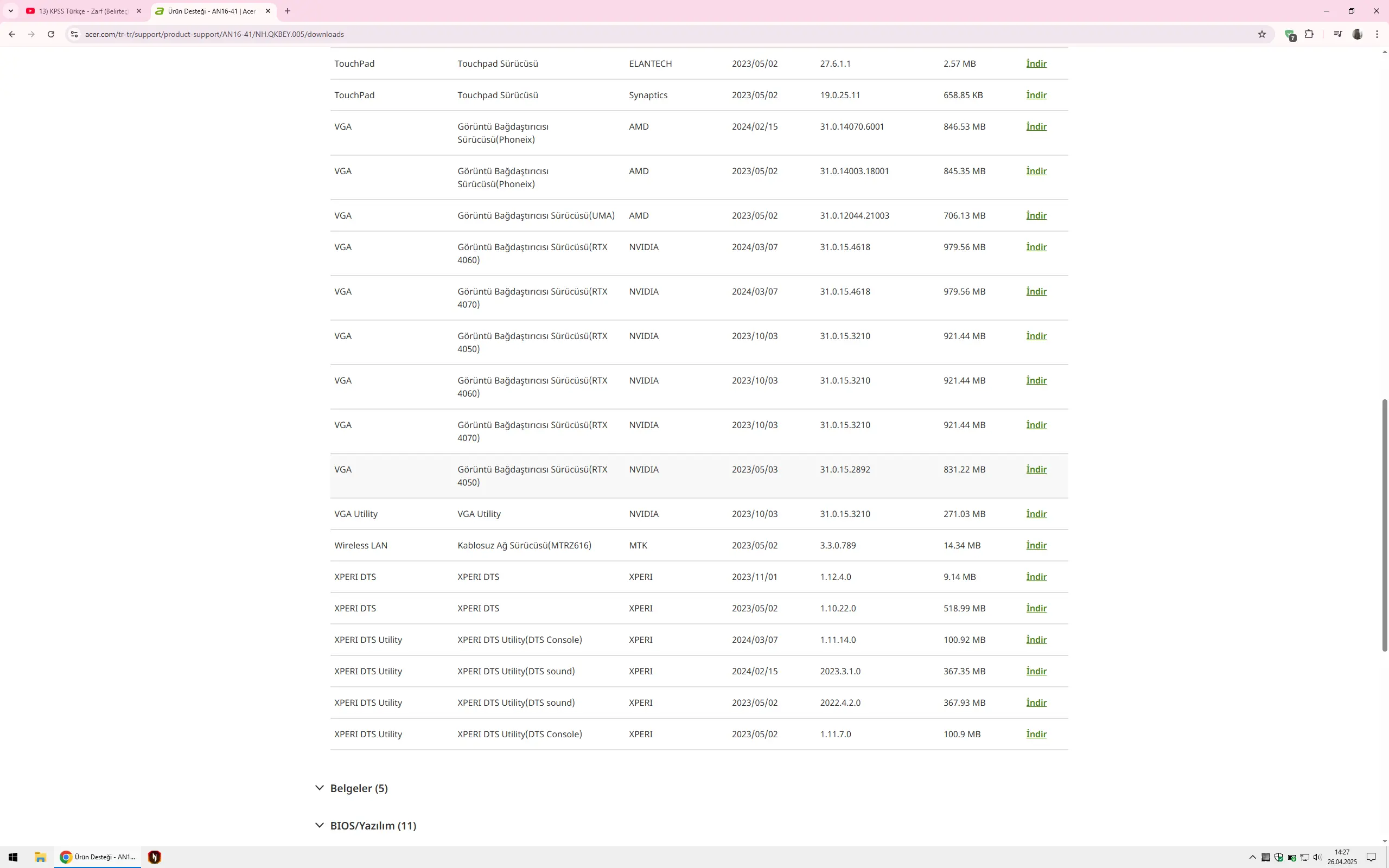
Task: Reload the Acer support page
Action: (51, 34)
